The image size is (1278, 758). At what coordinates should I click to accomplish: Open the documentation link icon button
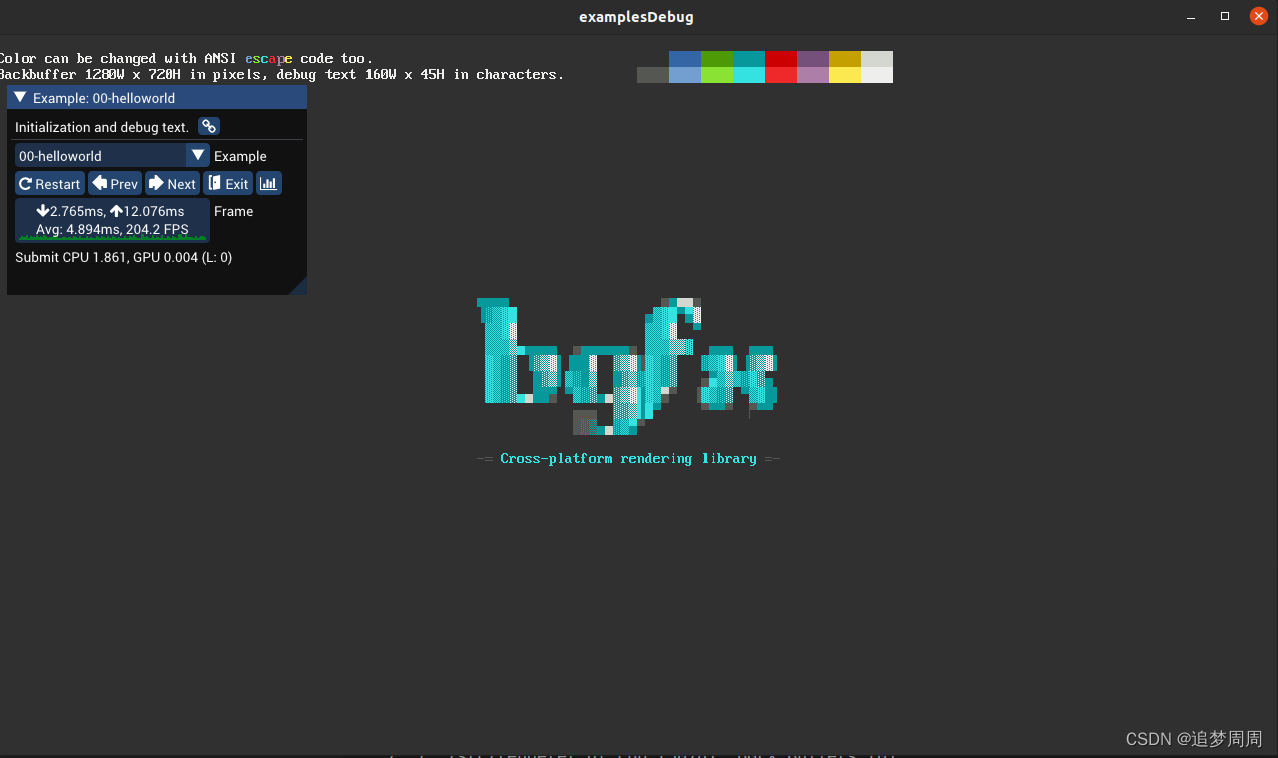point(208,127)
